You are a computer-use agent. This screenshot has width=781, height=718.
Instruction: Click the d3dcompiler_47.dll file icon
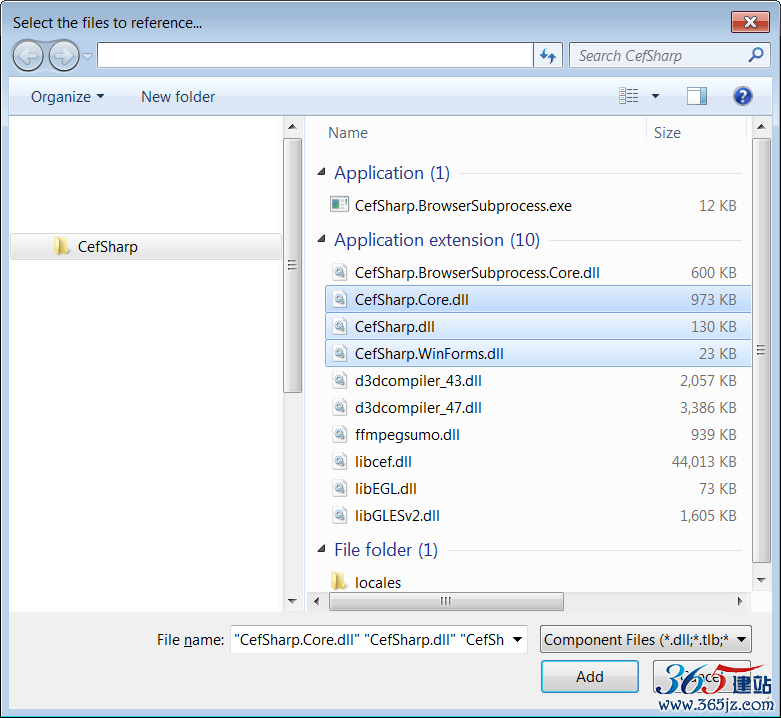point(339,407)
